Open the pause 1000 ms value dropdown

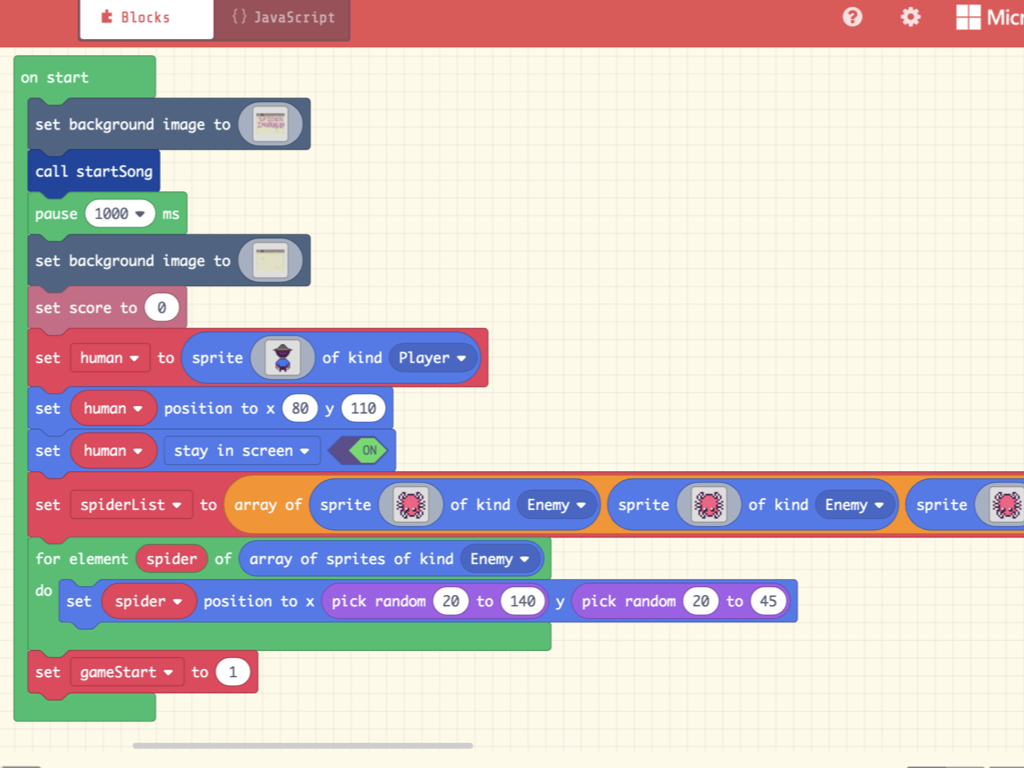tap(120, 214)
